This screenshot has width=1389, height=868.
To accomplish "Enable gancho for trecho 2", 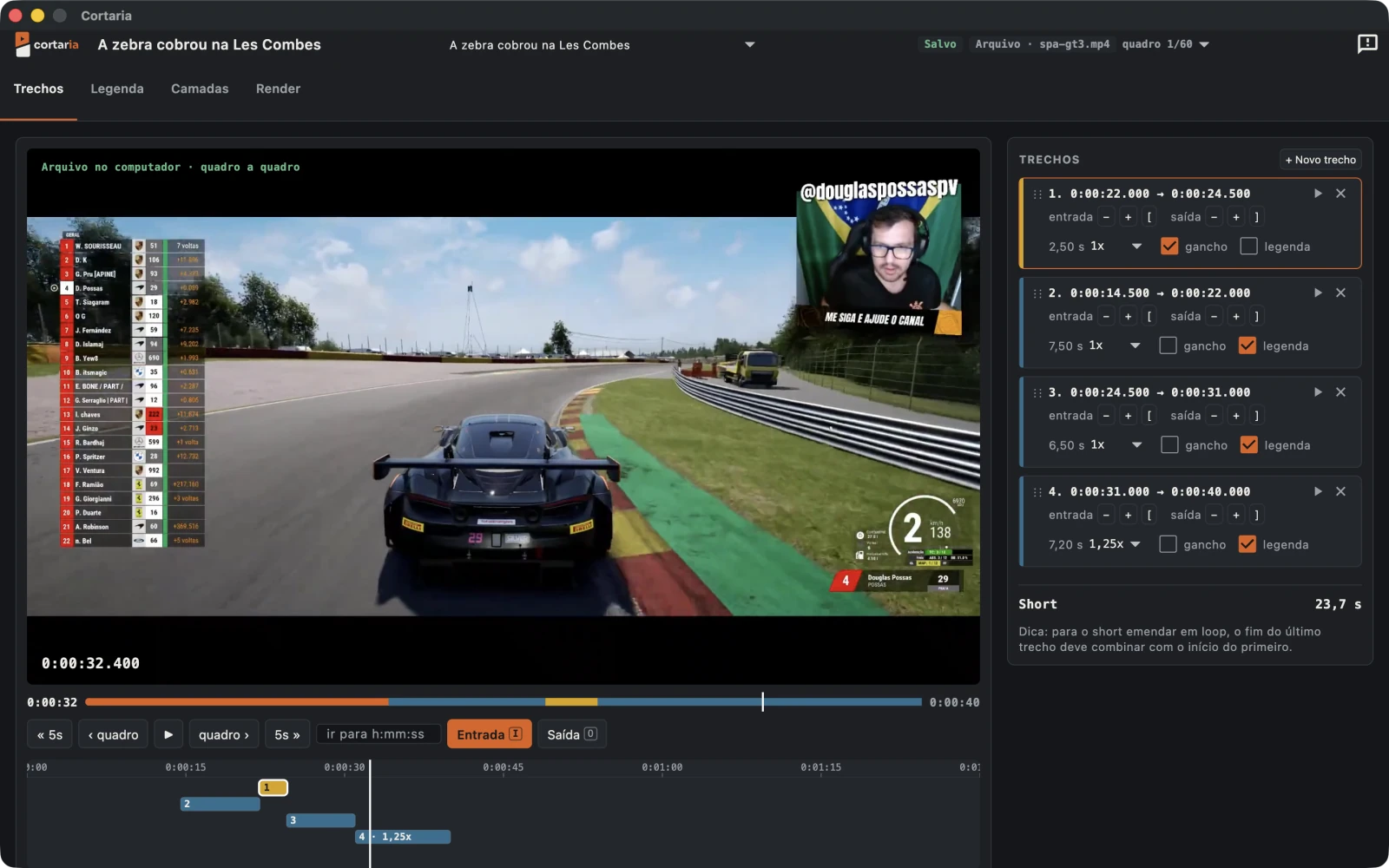I will tap(1168, 345).
